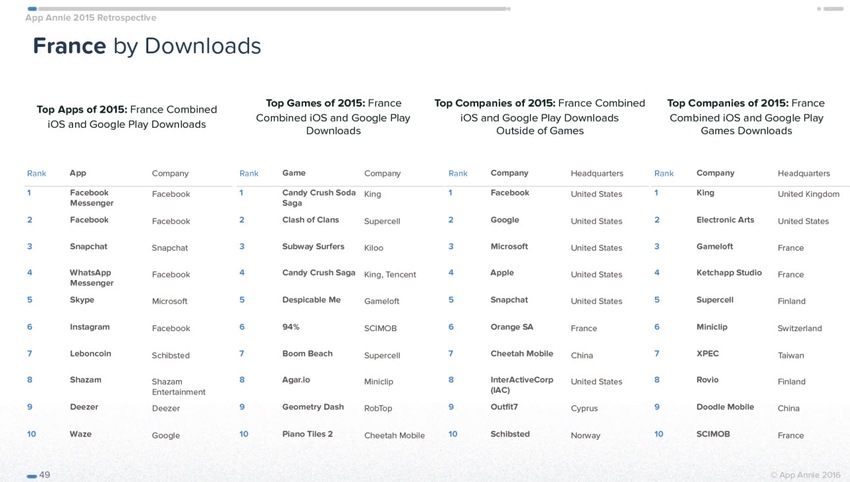Click 'Gameloft' in games companies table

tap(714, 246)
